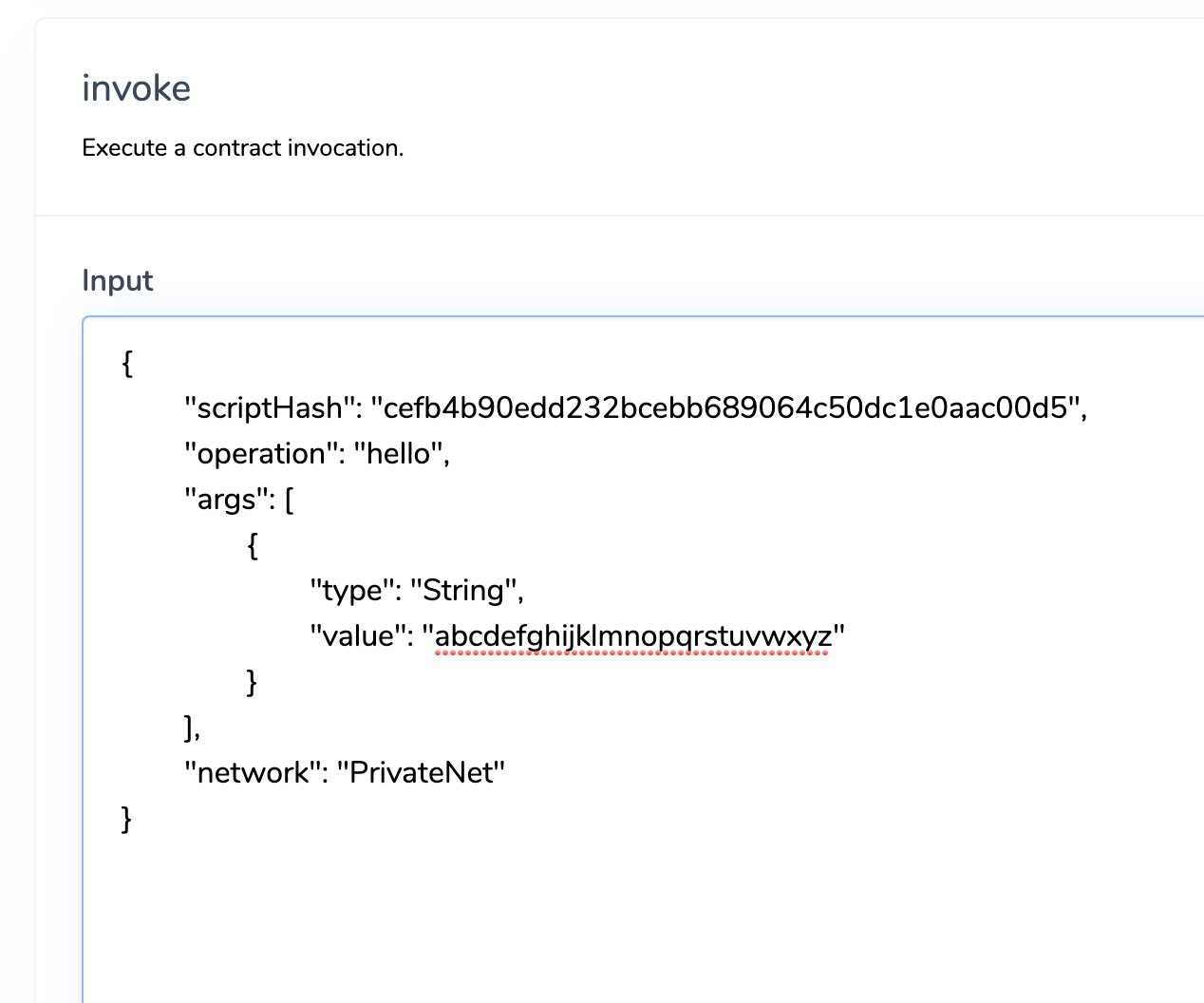The width and height of the screenshot is (1204, 1003).
Task: Click the closing square bracket of args
Action: point(189,727)
